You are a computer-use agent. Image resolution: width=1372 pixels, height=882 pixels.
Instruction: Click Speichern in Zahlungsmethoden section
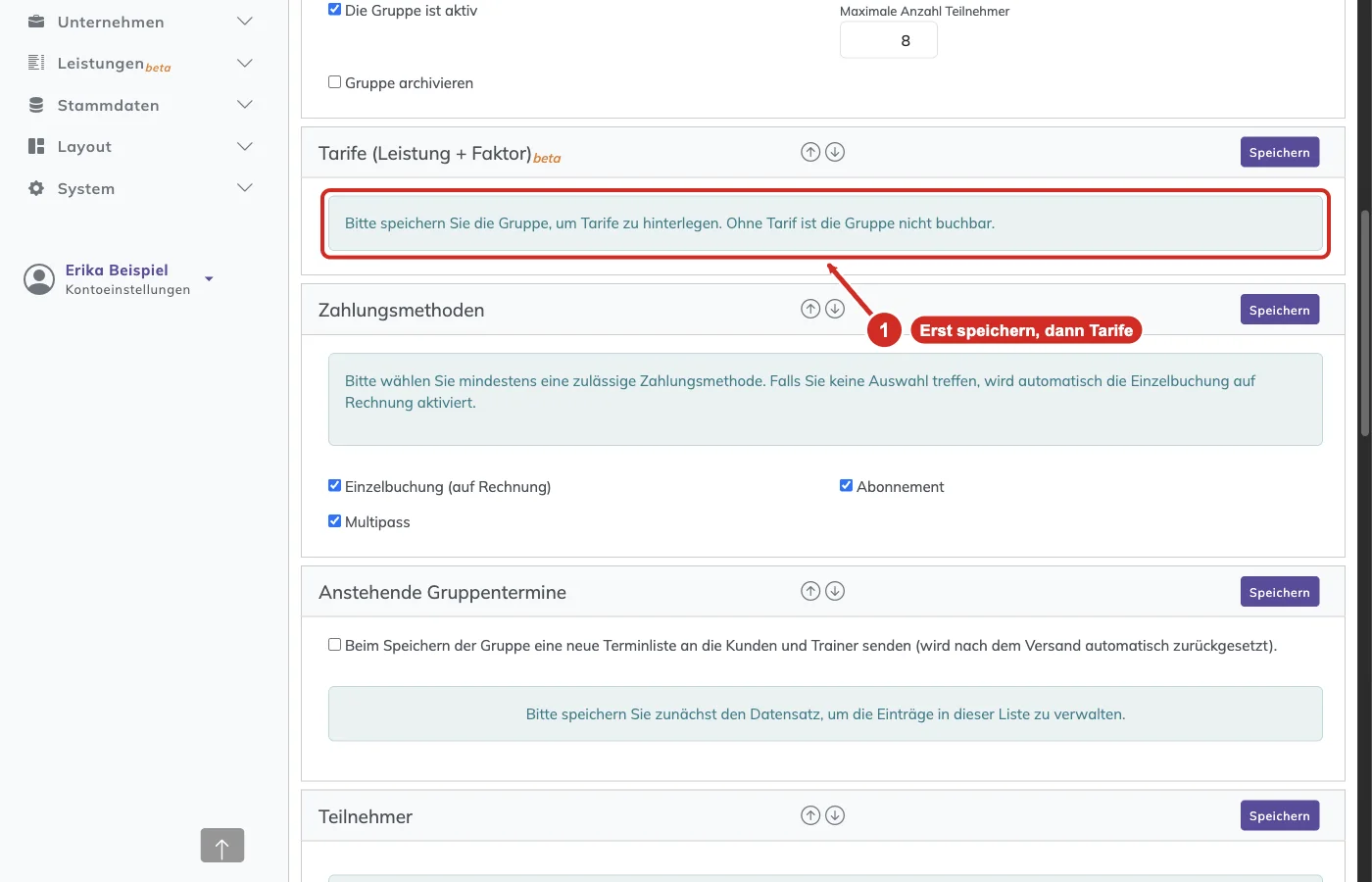click(x=1280, y=310)
